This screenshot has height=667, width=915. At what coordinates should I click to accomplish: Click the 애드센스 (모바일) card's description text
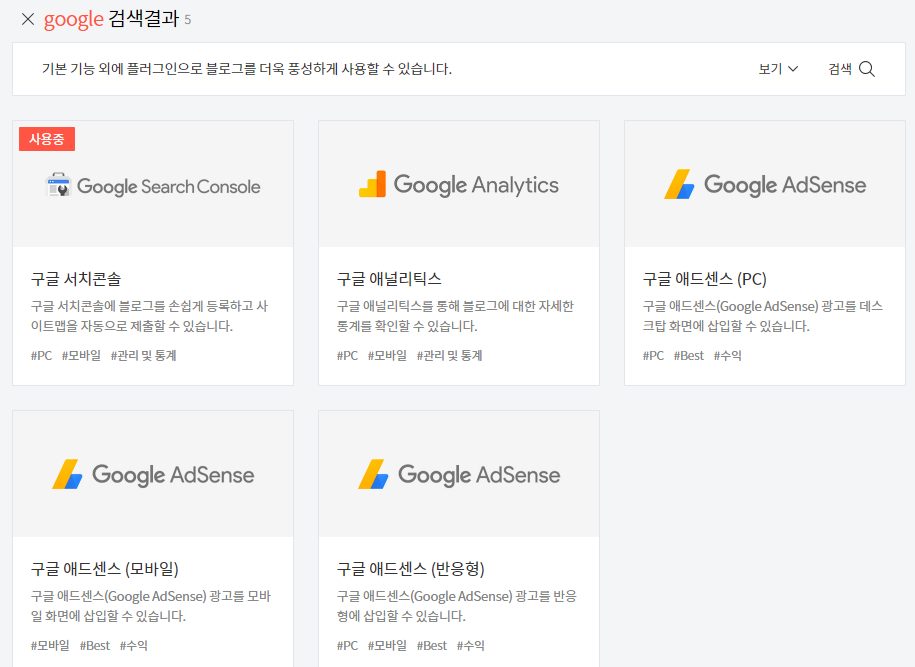point(151,606)
